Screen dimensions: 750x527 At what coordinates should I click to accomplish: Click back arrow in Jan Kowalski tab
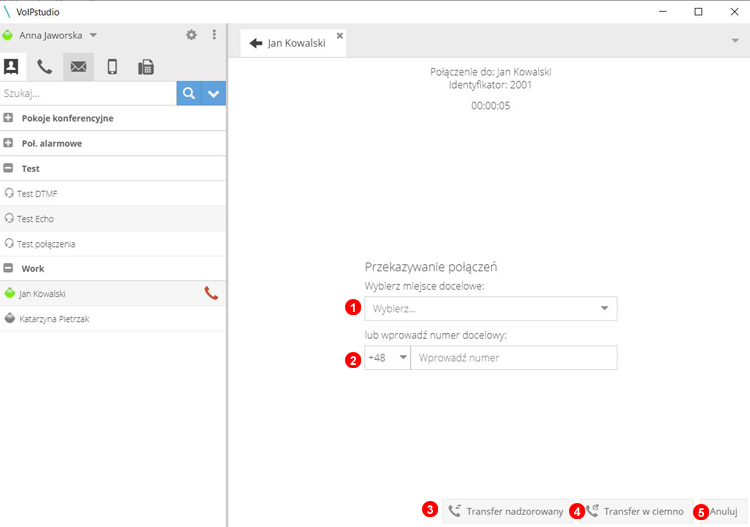coord(256,43)
